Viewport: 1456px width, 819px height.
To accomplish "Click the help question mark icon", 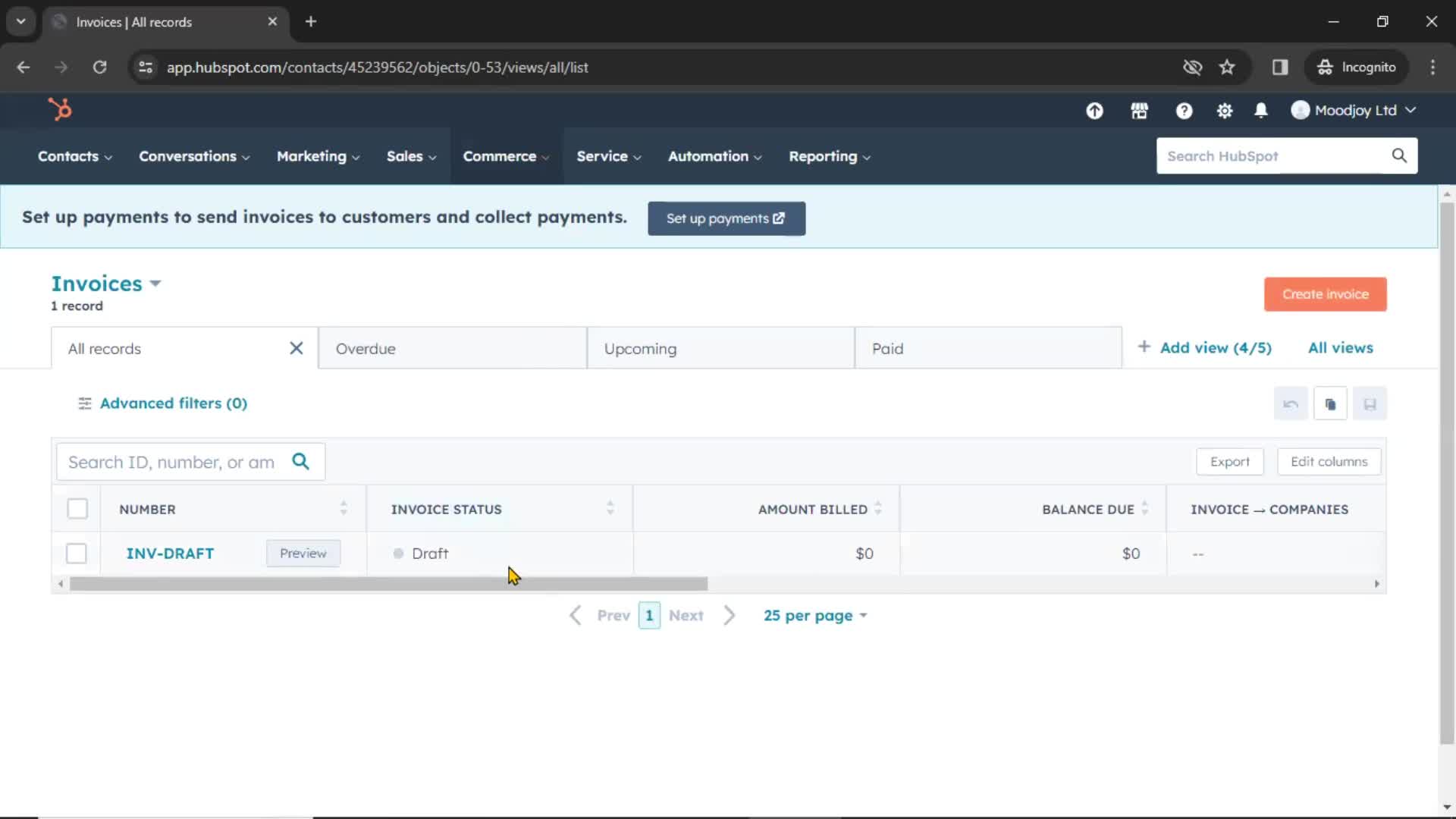I will 1183,110.
